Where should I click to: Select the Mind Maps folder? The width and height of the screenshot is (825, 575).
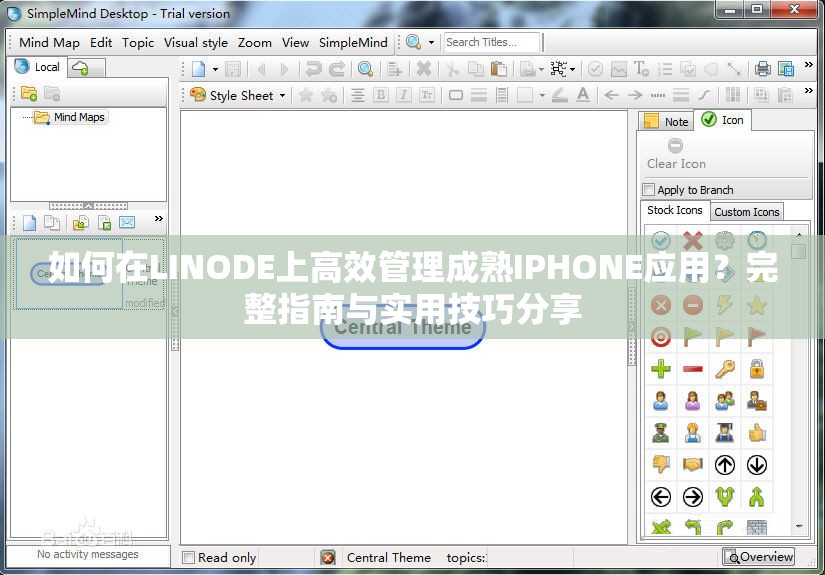(69, 117)
